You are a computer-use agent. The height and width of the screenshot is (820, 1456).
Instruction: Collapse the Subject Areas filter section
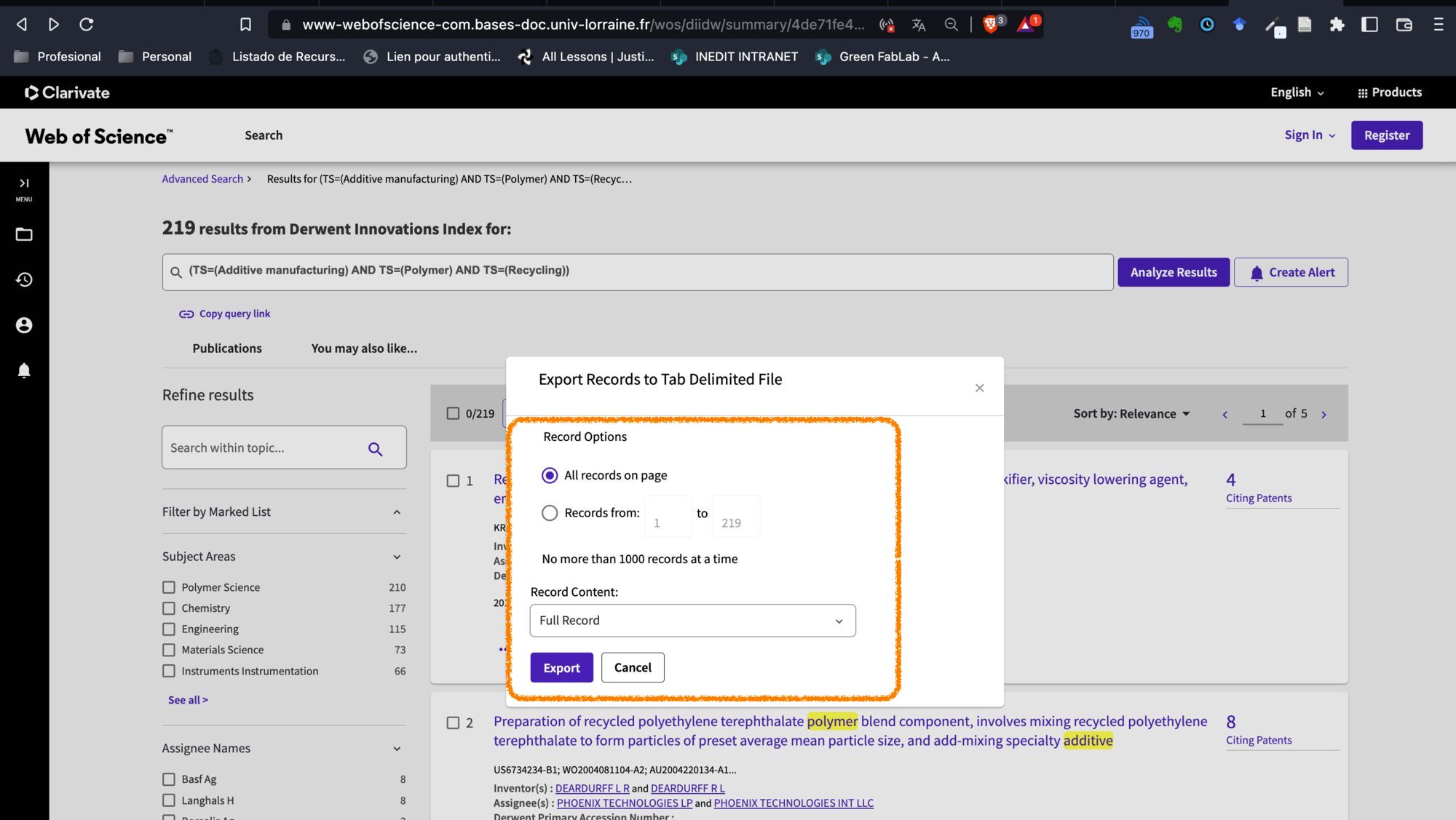[x=397, y=557]
